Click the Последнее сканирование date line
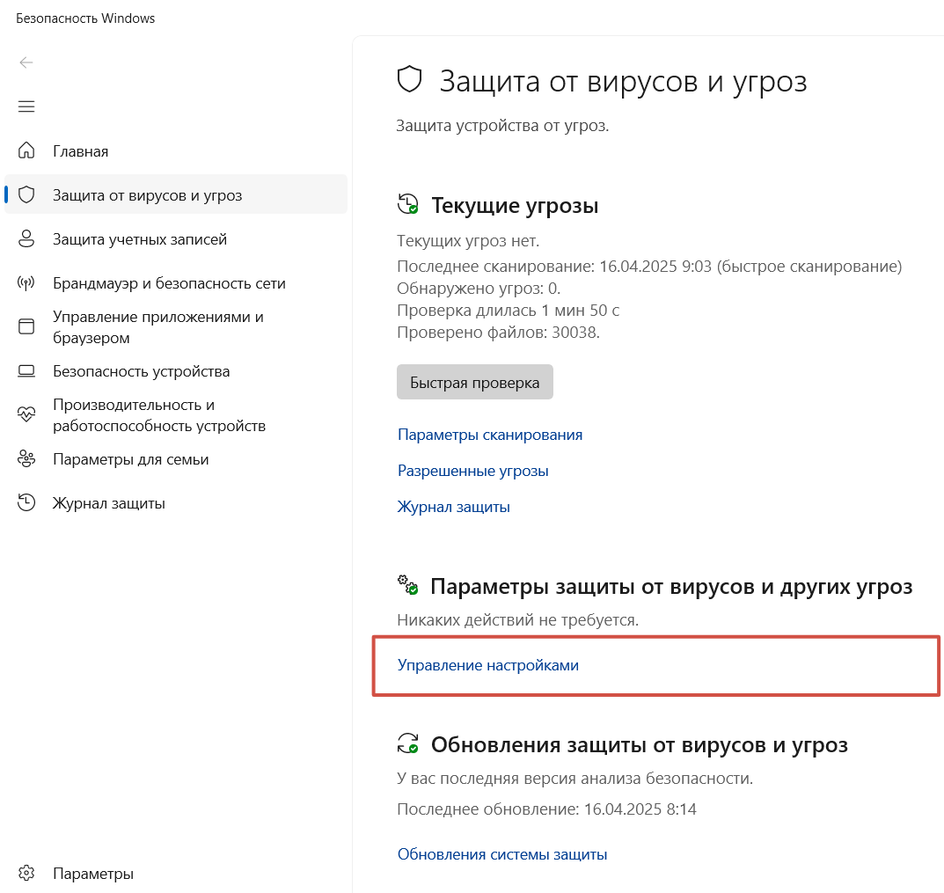The image size is (944, 893). coord(649,266)
